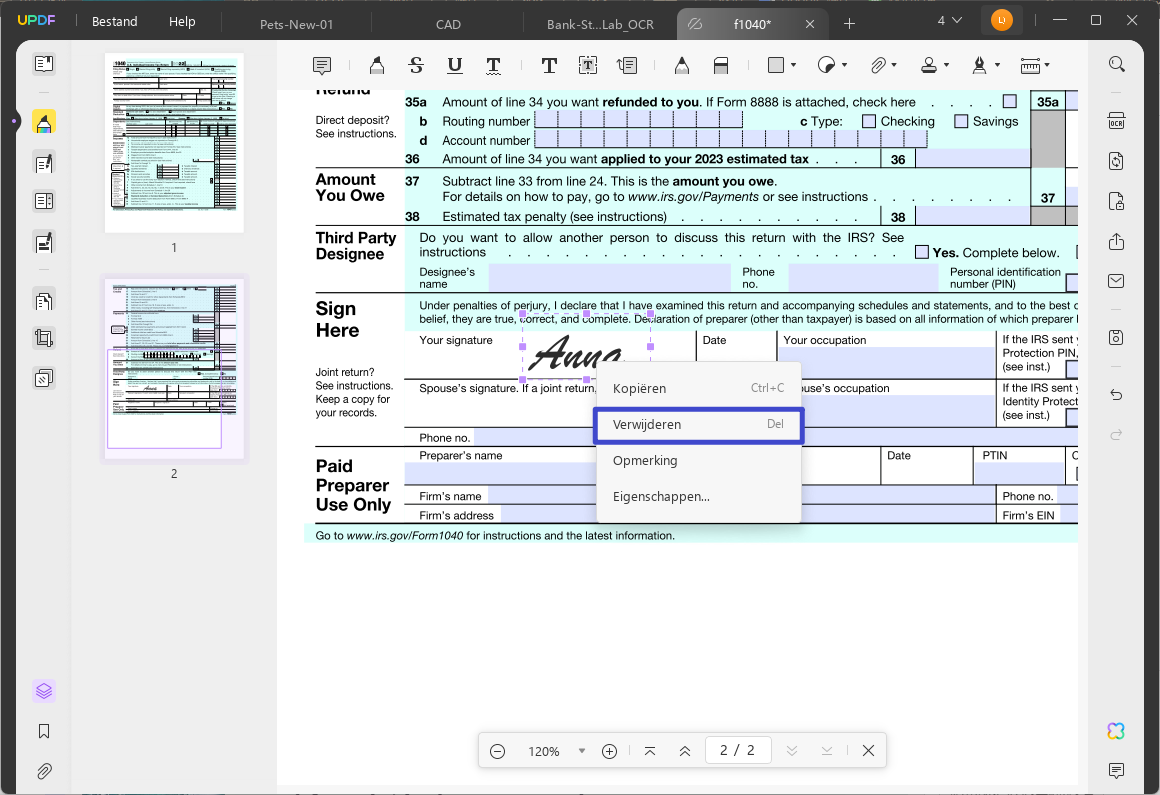The width and height of the screenshot is (1160, 795).
Task: Switch to the Pets-New-01 tab
Action: (x=297, y=24)
